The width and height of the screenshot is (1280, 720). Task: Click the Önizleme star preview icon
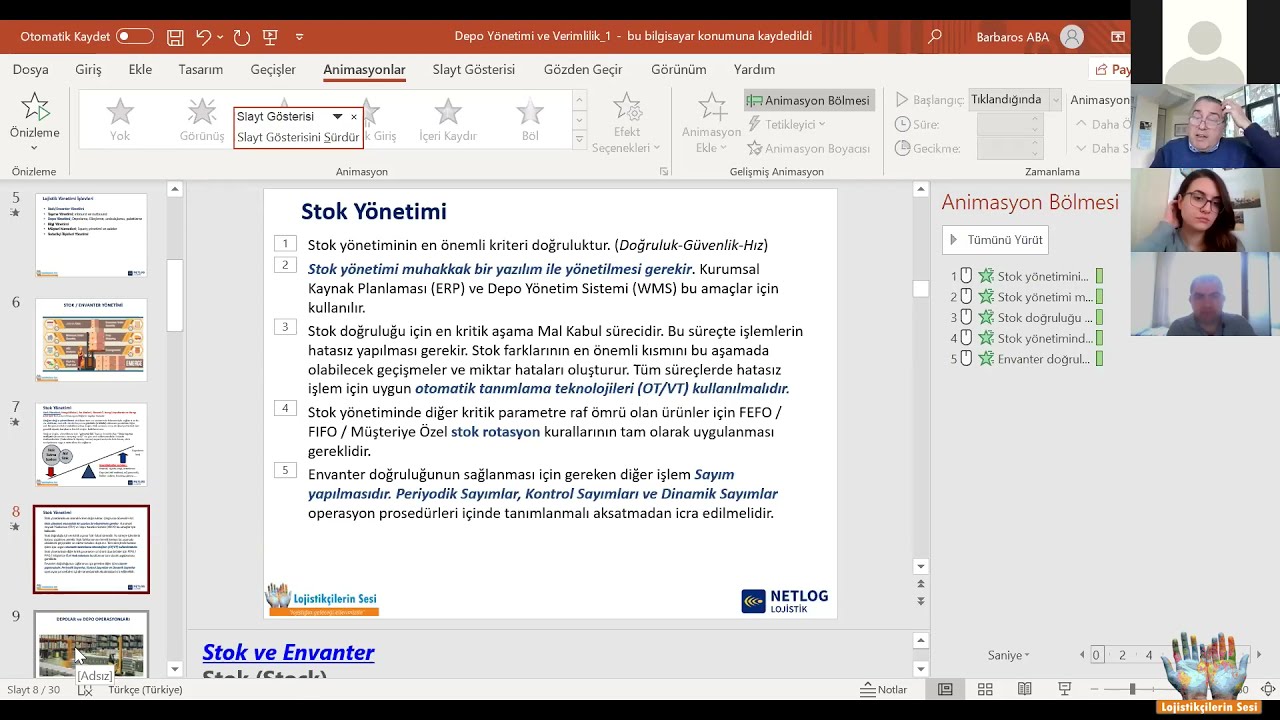(x=35, y=107)
